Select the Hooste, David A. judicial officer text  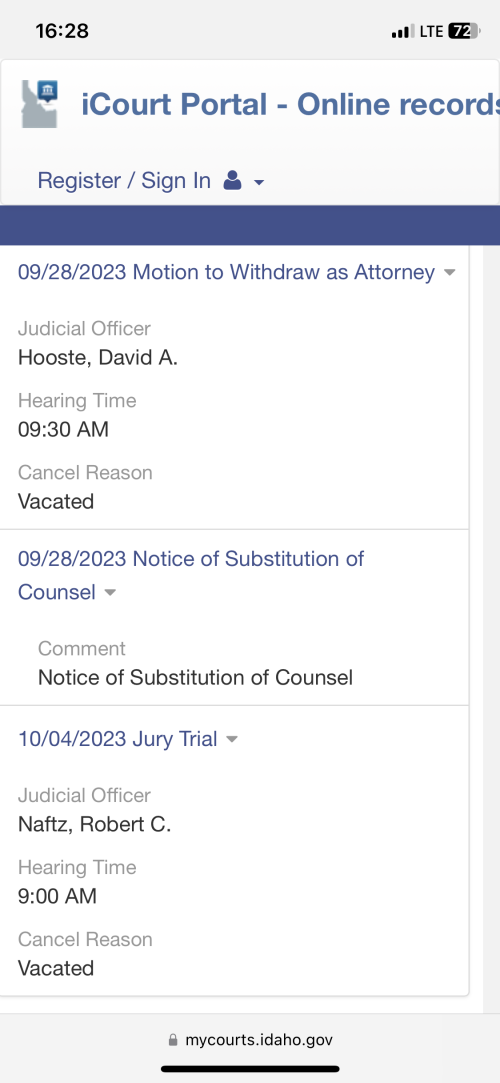point(97,358)
